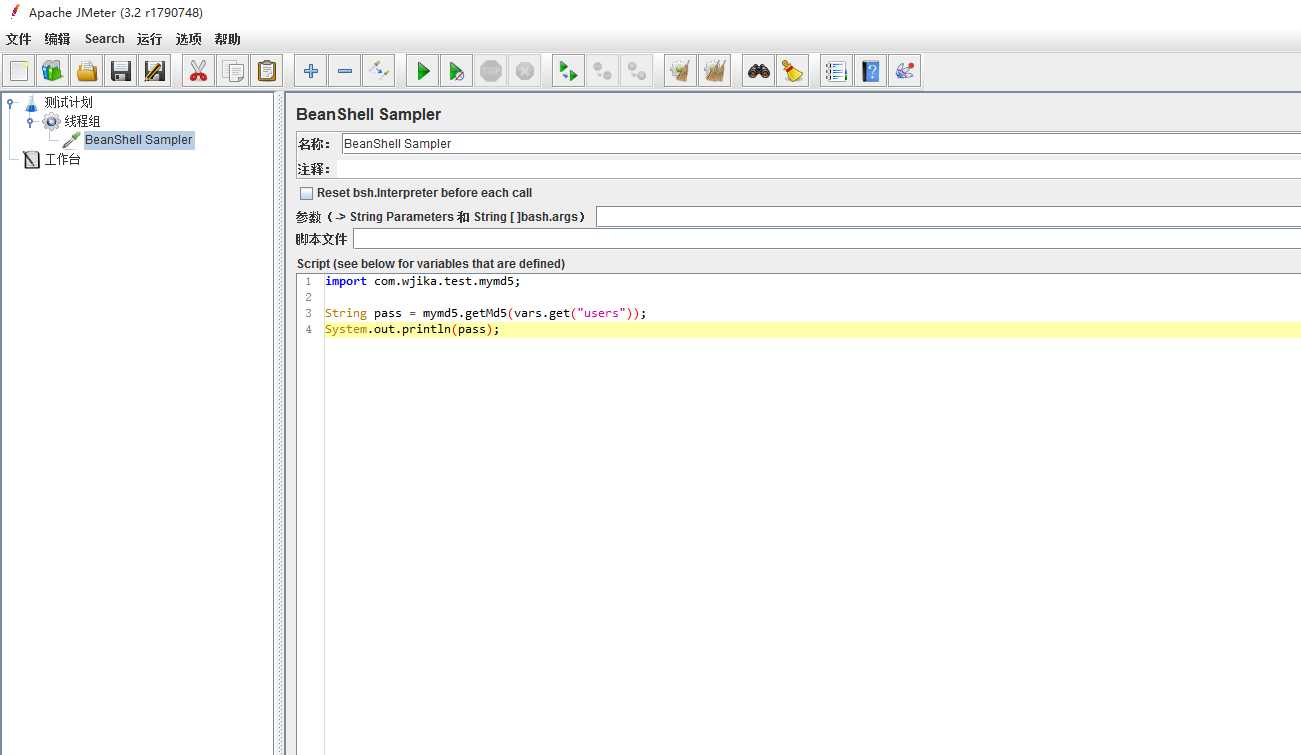Paste with the clipboard toolbar icon
Viewport: 1301px width, 755px height.
coord(266,71)
